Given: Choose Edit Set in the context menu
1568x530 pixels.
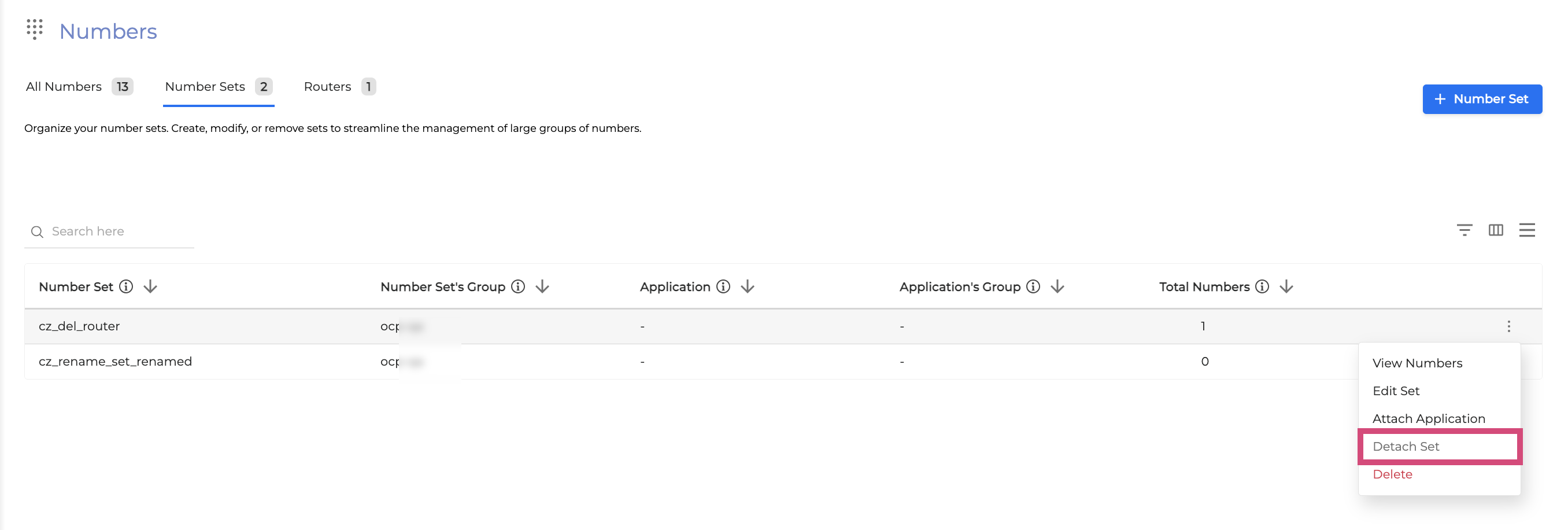Looking at the screenshot, I should pos(1396,391).
